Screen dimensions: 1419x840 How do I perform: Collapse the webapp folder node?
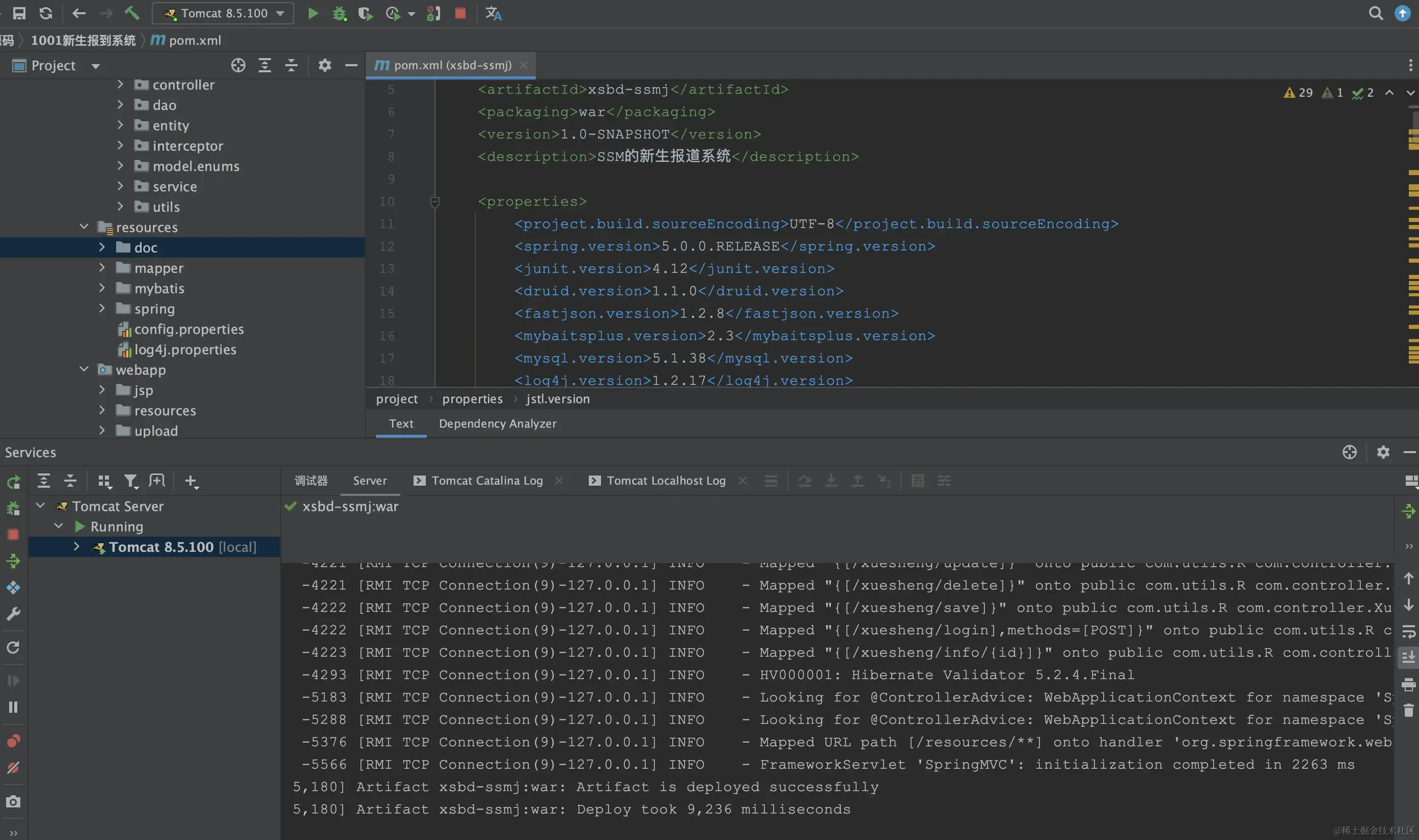84,370
